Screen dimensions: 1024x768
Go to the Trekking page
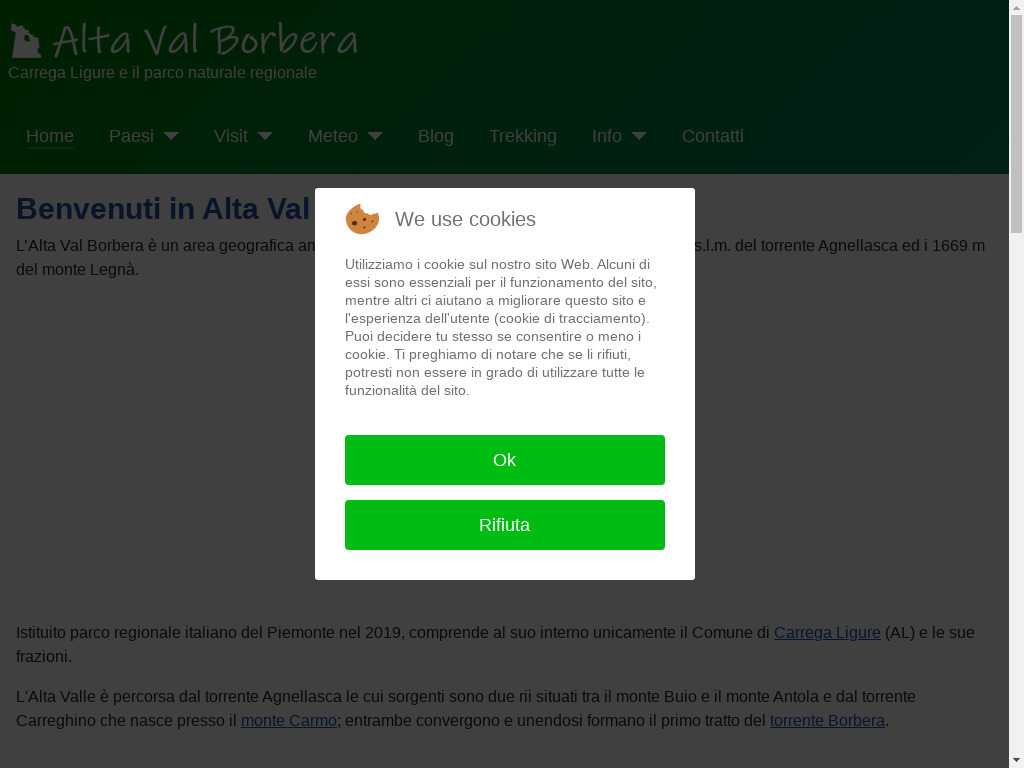pos(523,136)
